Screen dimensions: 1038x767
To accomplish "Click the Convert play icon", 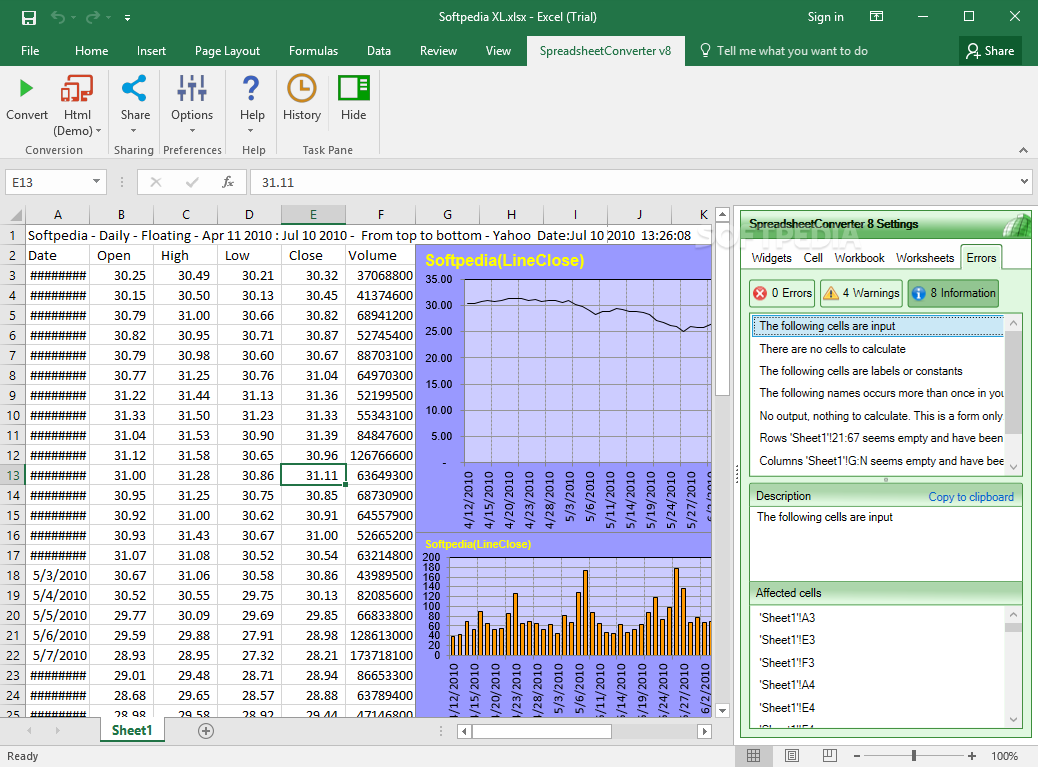I will (26, 88).
